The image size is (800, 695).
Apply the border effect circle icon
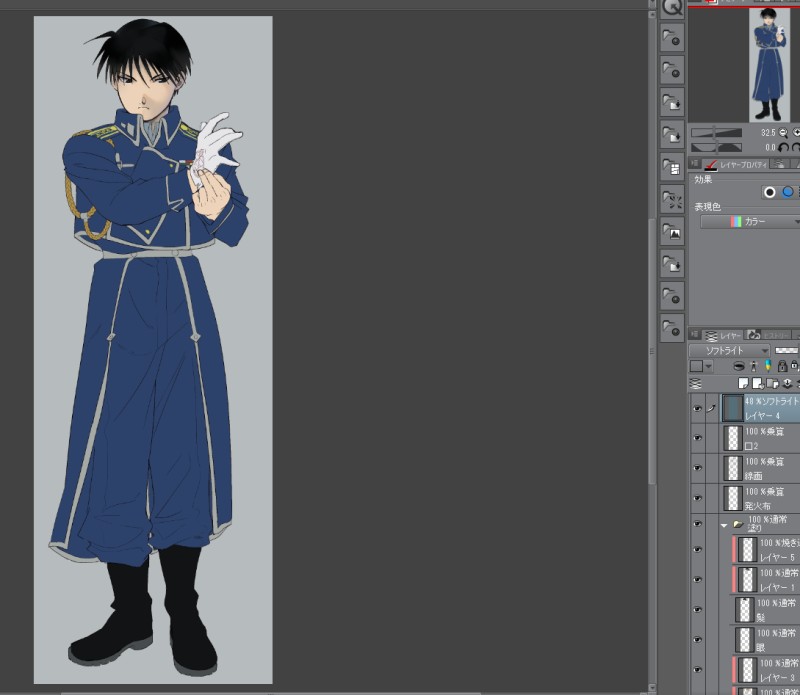(x=769, y=192)
